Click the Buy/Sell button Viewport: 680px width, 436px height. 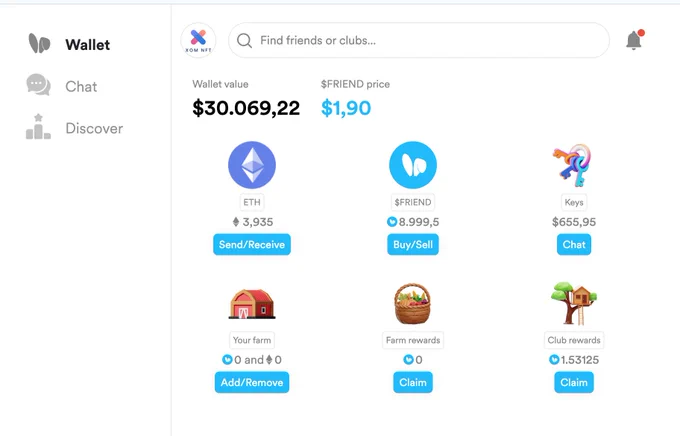tap(413, 245)
